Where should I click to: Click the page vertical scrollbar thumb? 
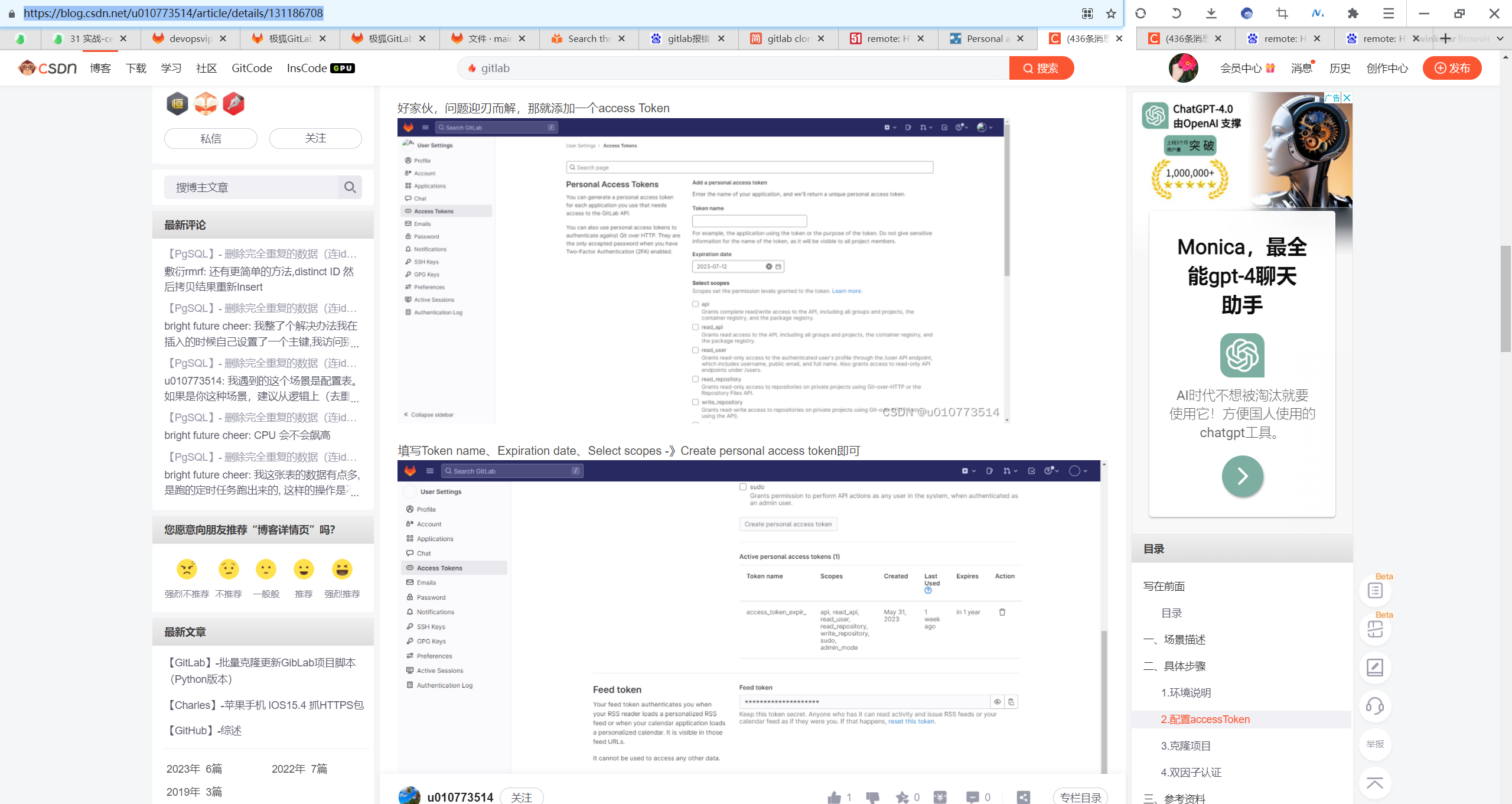click(x=1506, y=298)
